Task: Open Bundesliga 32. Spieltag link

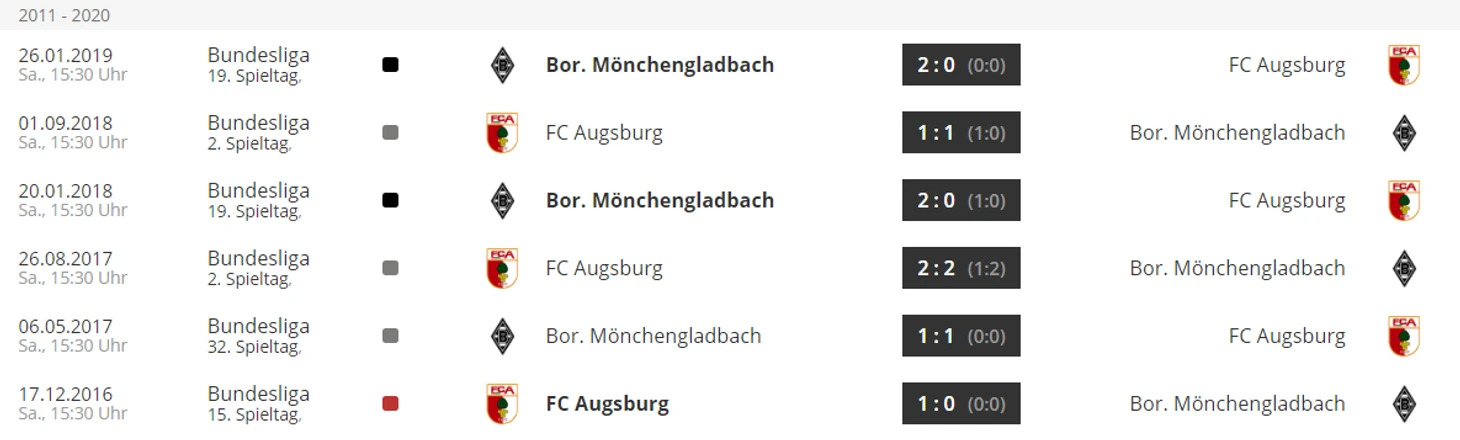Action: tap(258, 336)
